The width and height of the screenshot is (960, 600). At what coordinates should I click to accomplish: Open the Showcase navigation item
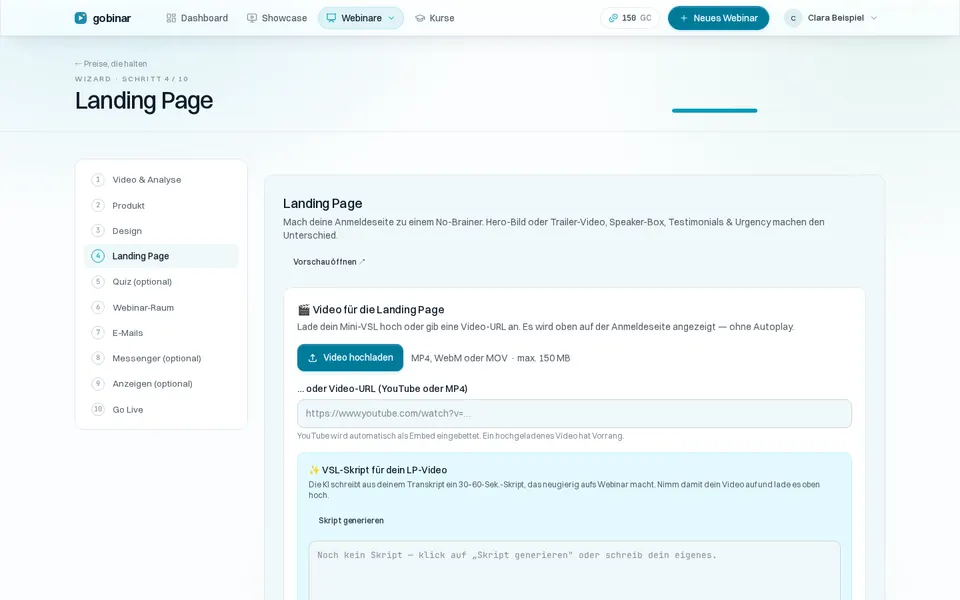coord(277,18)
